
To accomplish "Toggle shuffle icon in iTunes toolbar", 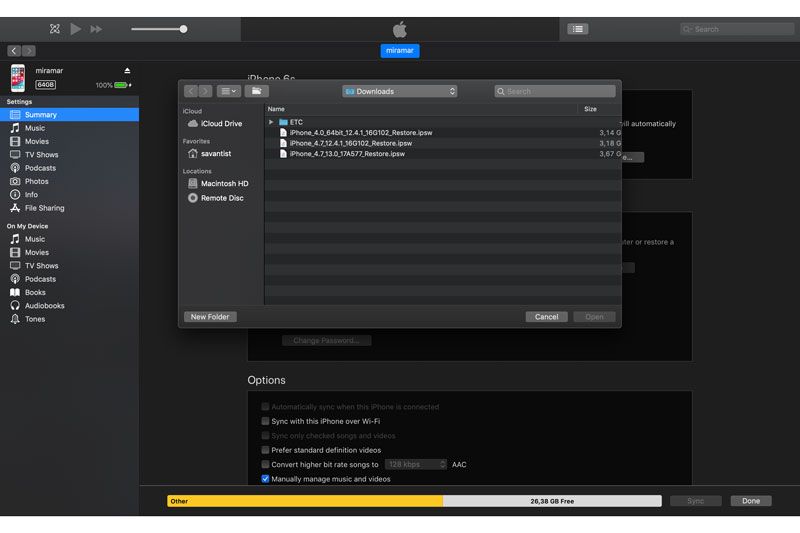I will tap(55, 29).
